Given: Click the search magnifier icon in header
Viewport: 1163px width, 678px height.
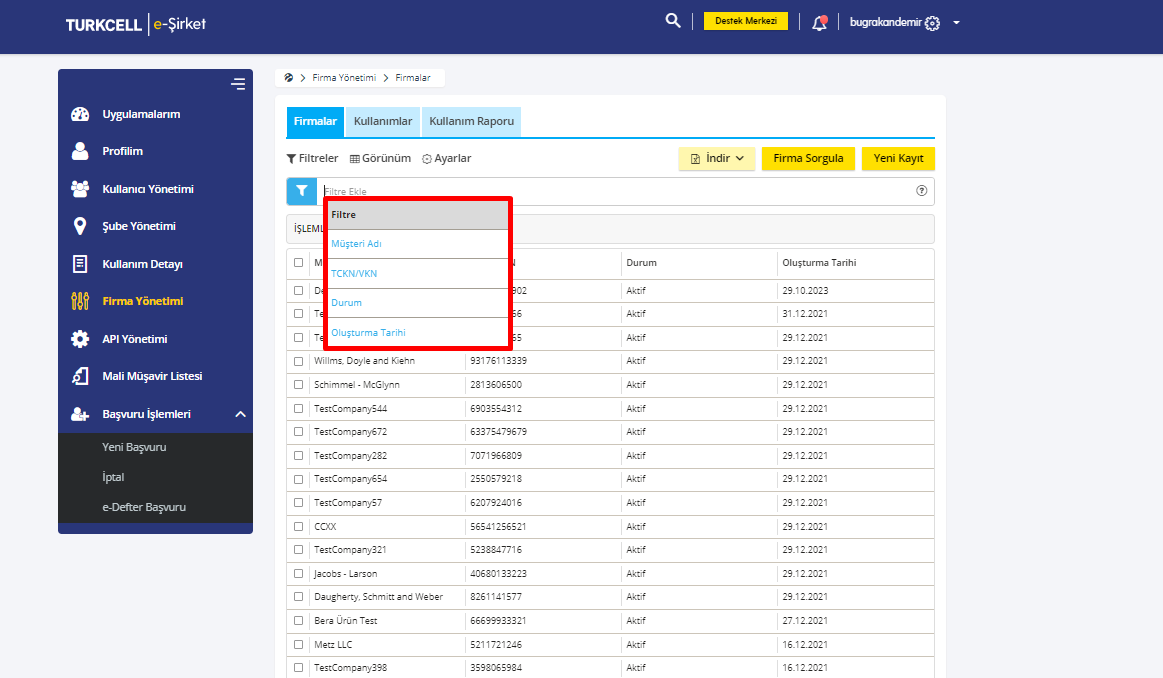Looking at the screenshot, I should (x=673, y=21).
